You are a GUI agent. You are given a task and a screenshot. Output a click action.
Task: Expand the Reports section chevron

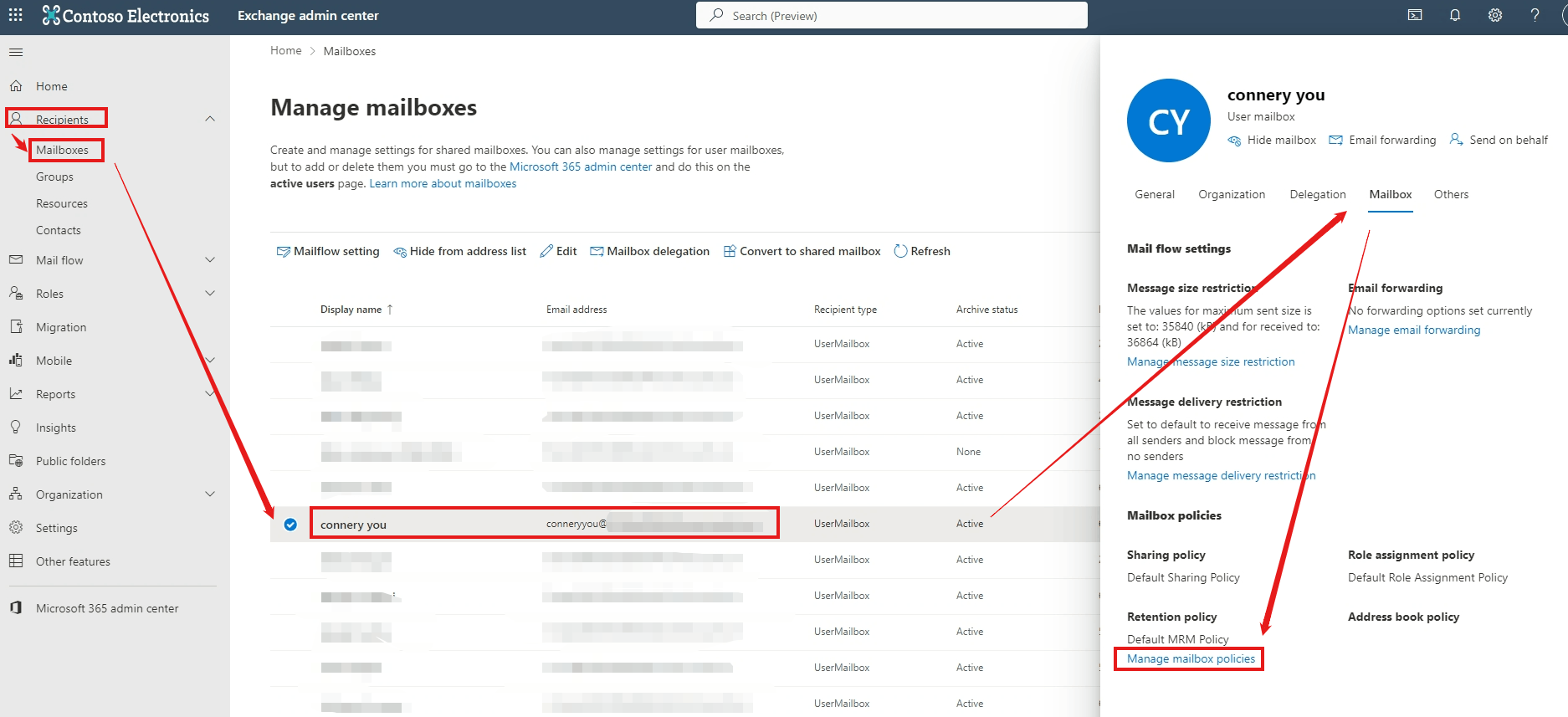pyautogui.click(x=210, y=394)
